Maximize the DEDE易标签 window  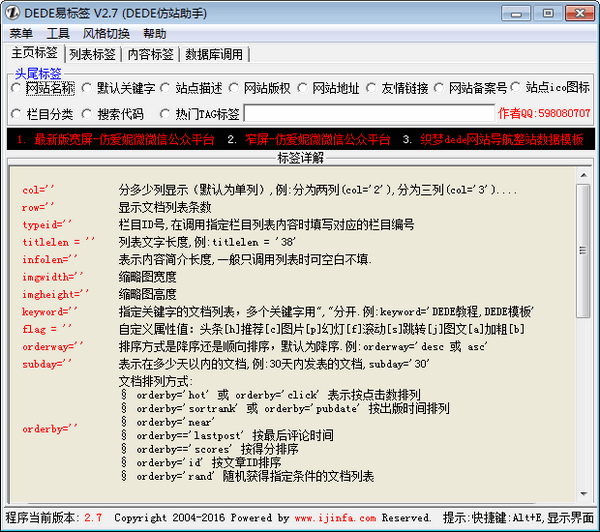tap(548, 14)
